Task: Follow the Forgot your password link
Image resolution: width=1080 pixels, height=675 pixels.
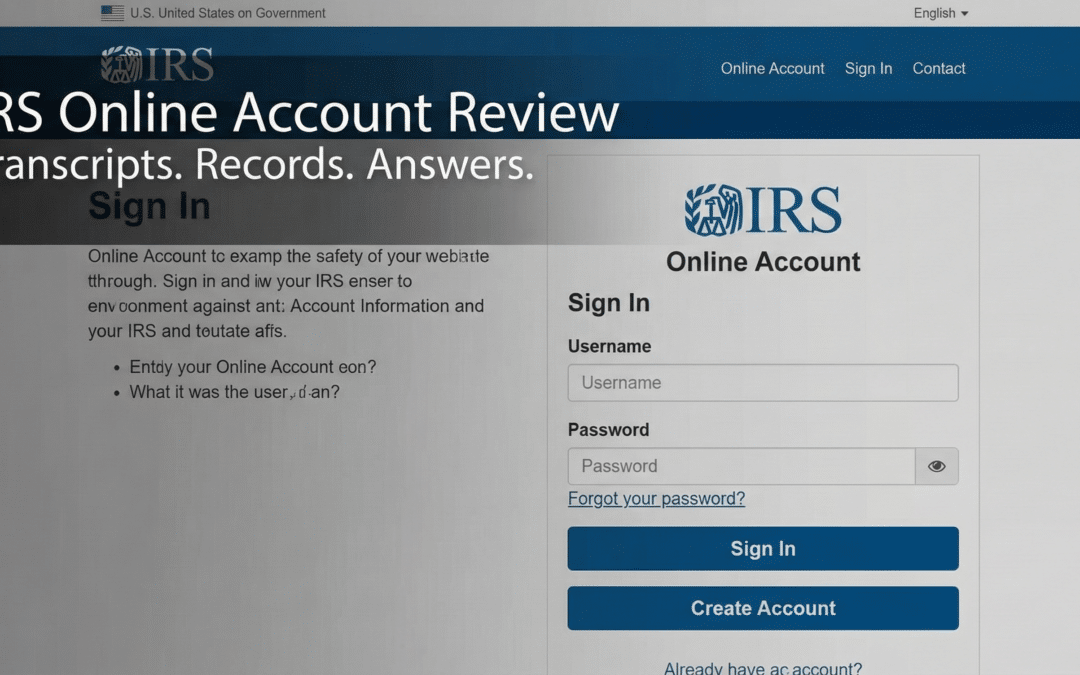Action: click(x=656, y=499)
